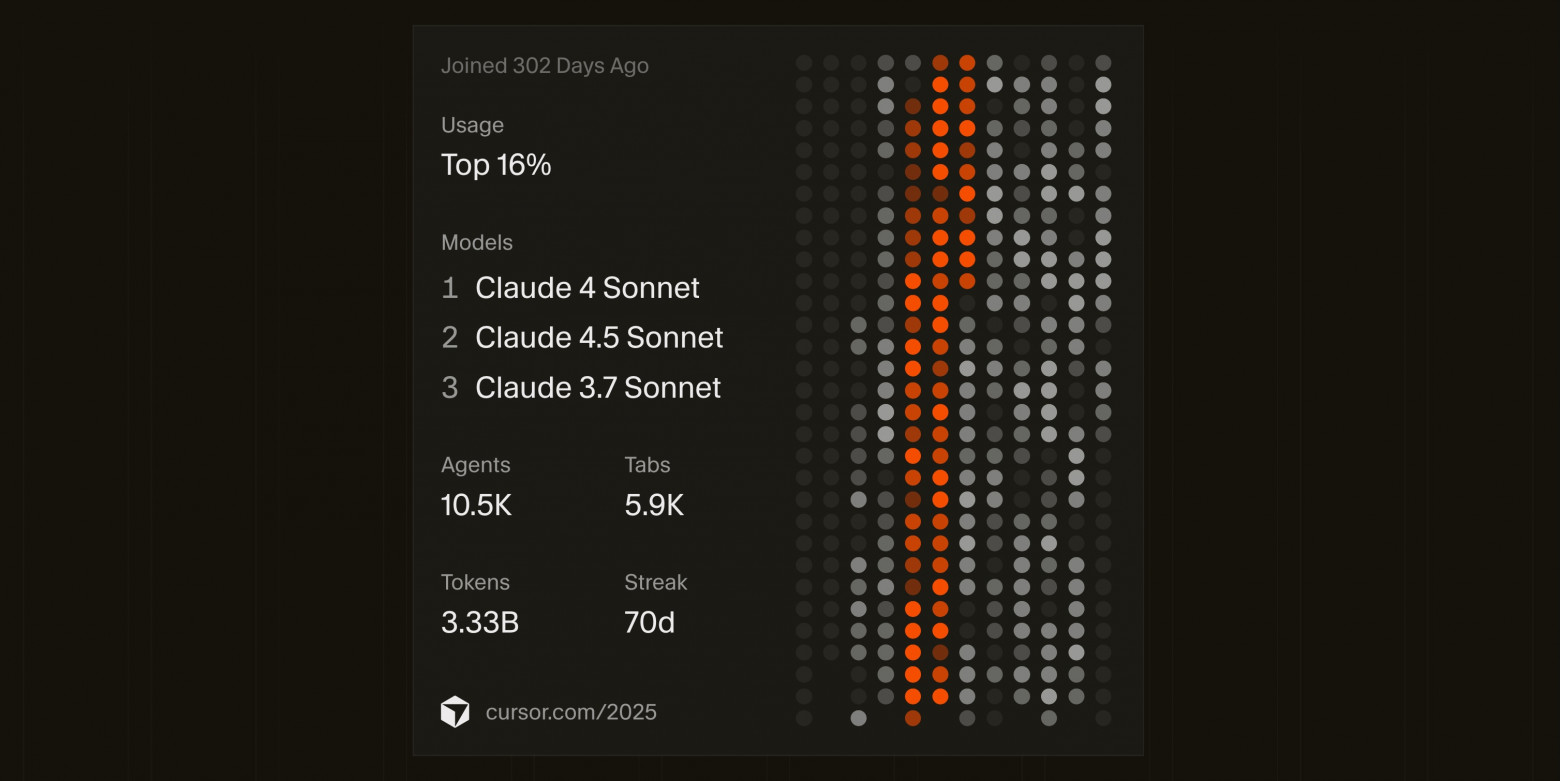This screenshot has height=781, width=1560.
Task: Click rank number 3 beside the third model
Action: 450,388
